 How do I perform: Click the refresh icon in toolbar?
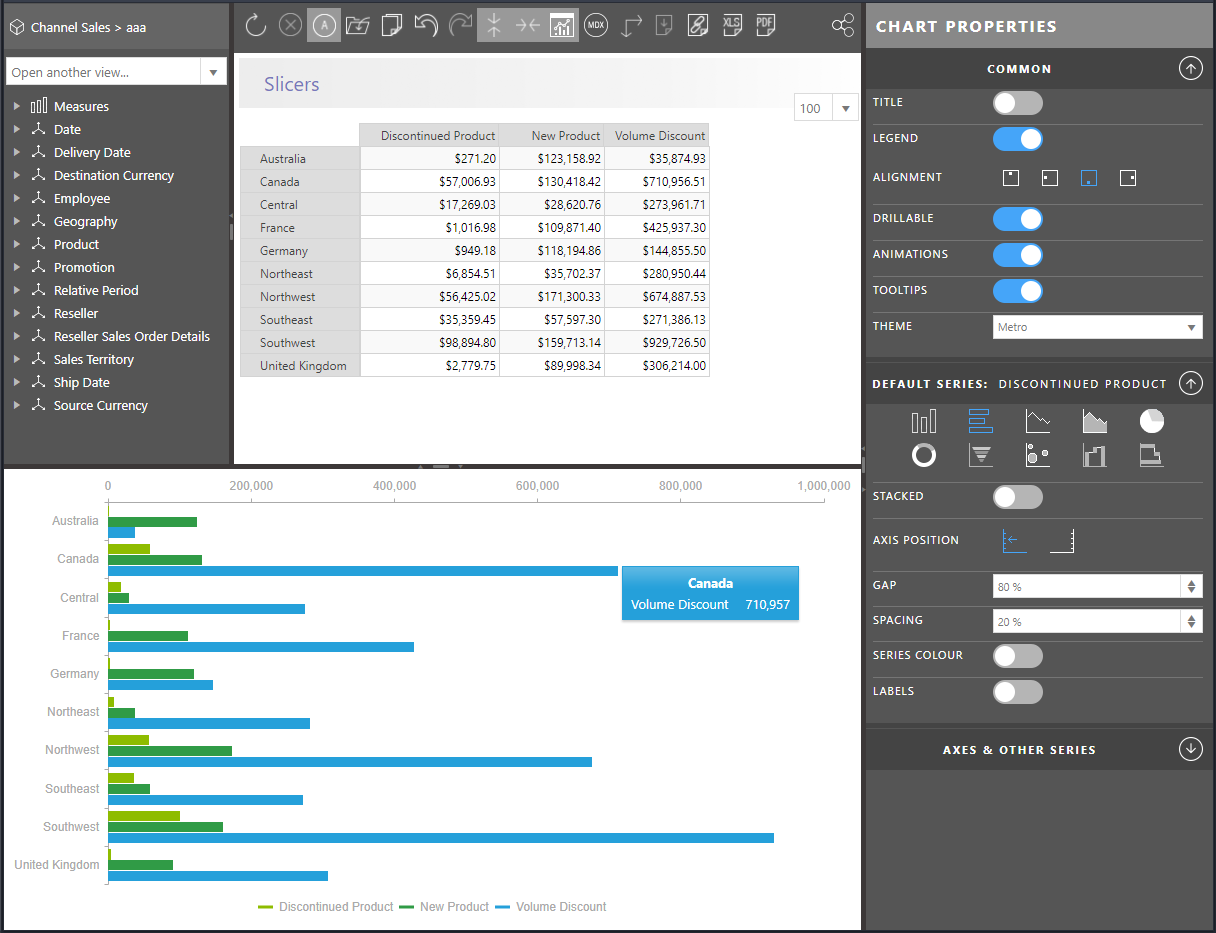pyautogui.click(x=256, y=26)
